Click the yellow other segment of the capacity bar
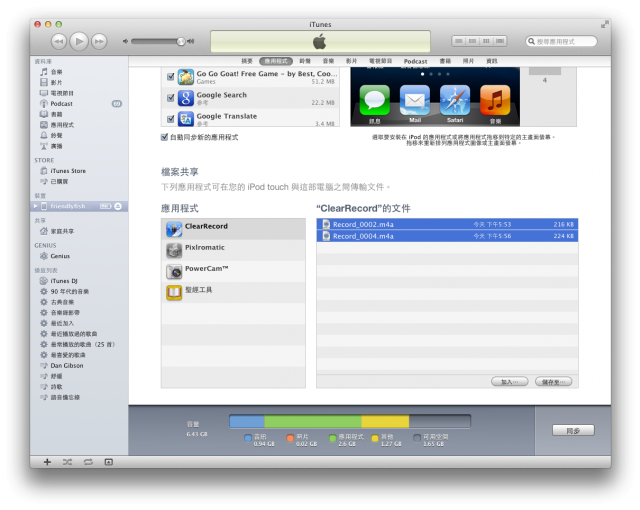This screenshot has height=510, width=640. tap(385, 421)
